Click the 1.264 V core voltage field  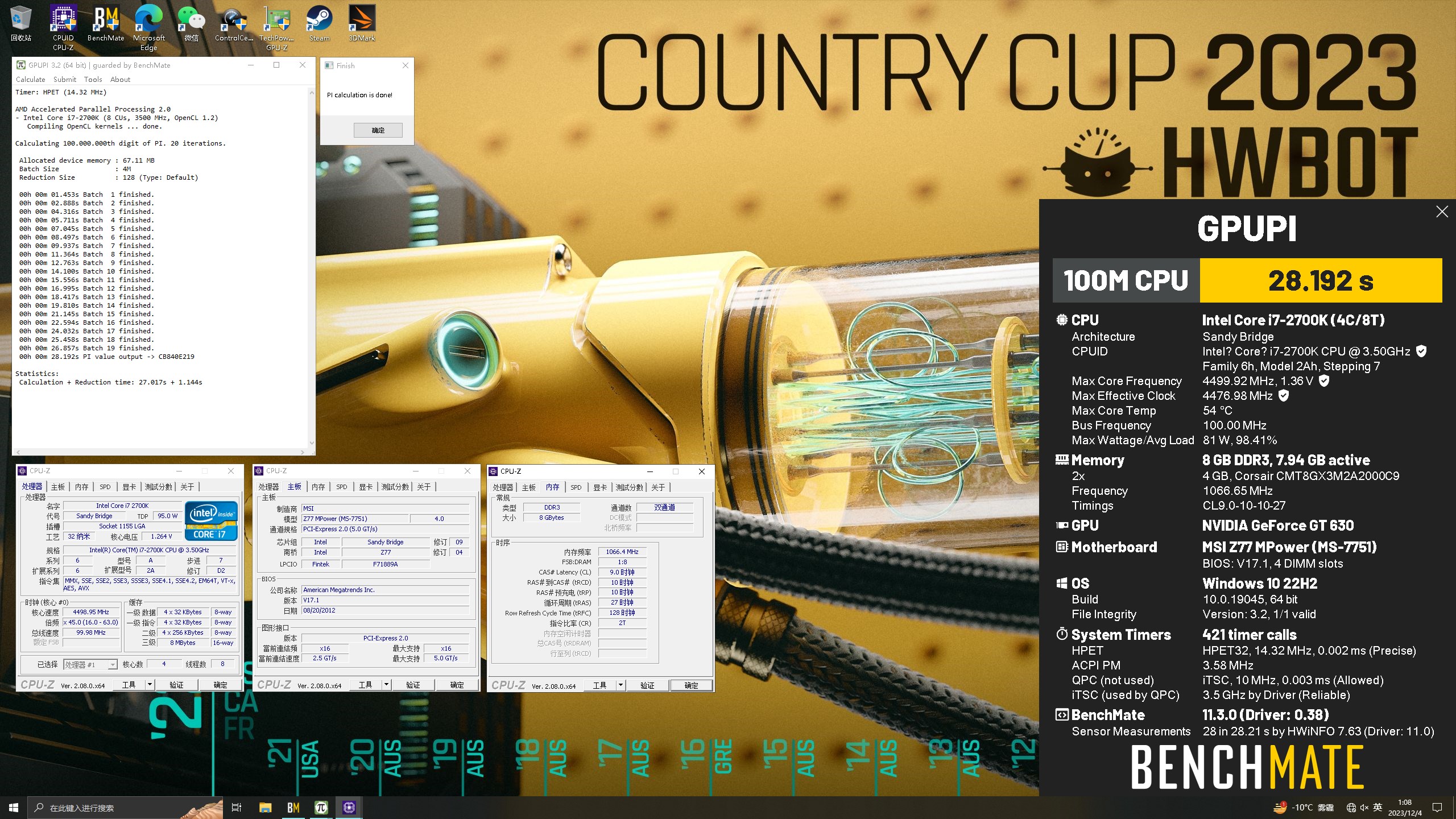click(x=161, y=536)
